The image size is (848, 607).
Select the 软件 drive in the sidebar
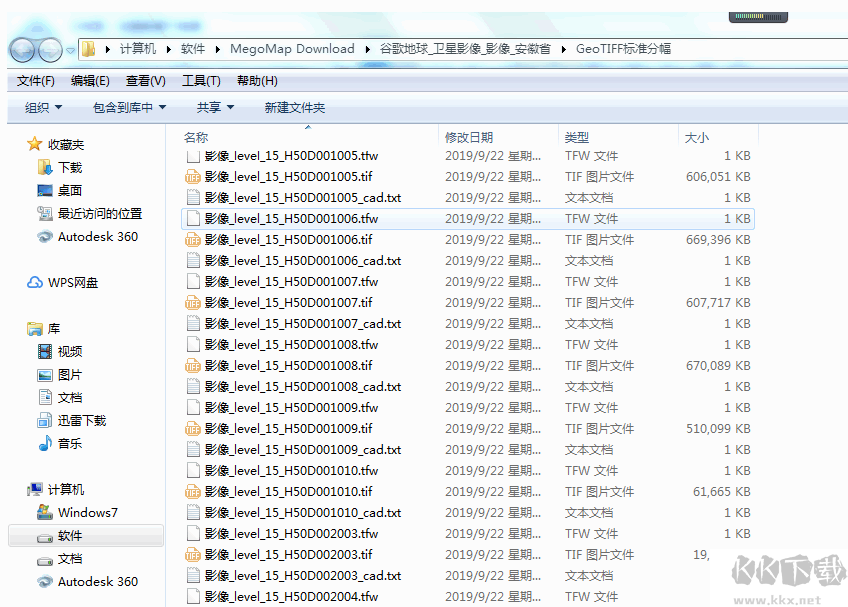pos(86,536)
